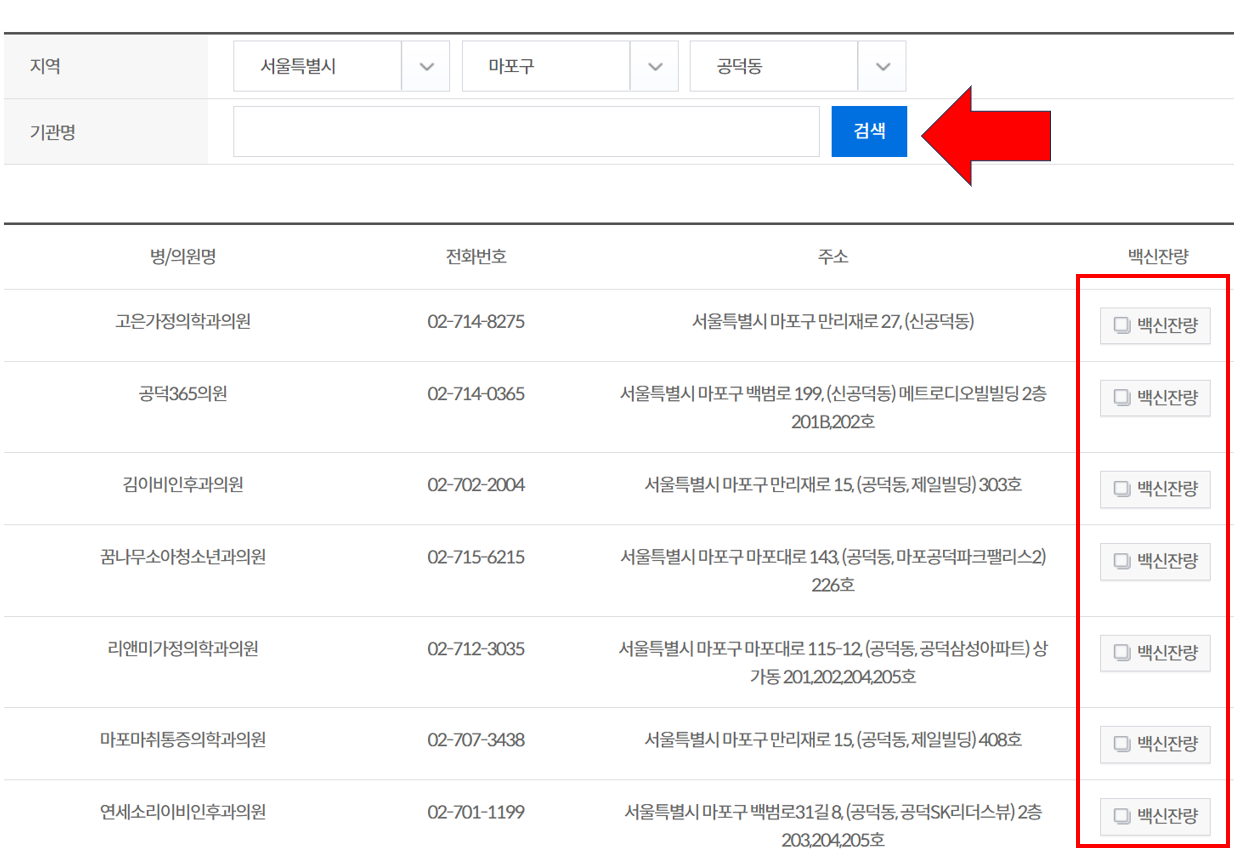Click the 백신잔량 icon beside 공덕365의원
Viewport: 1234px width, 850px height.
1155,398
